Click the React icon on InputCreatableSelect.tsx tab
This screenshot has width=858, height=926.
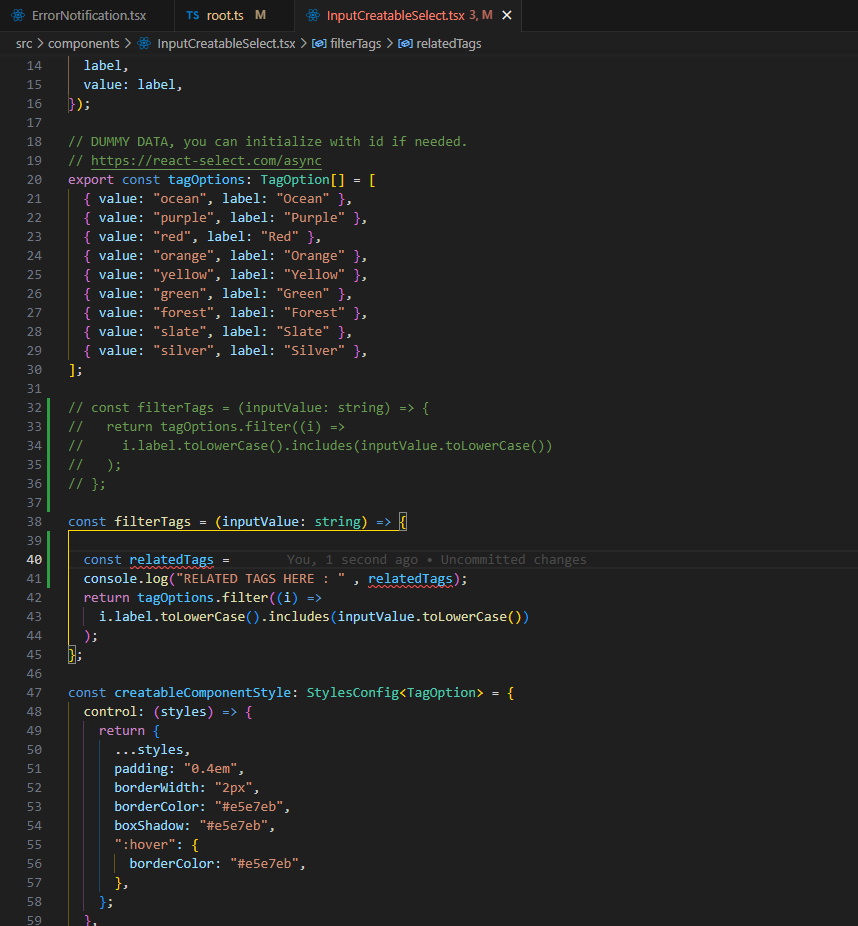coord(313,15)
